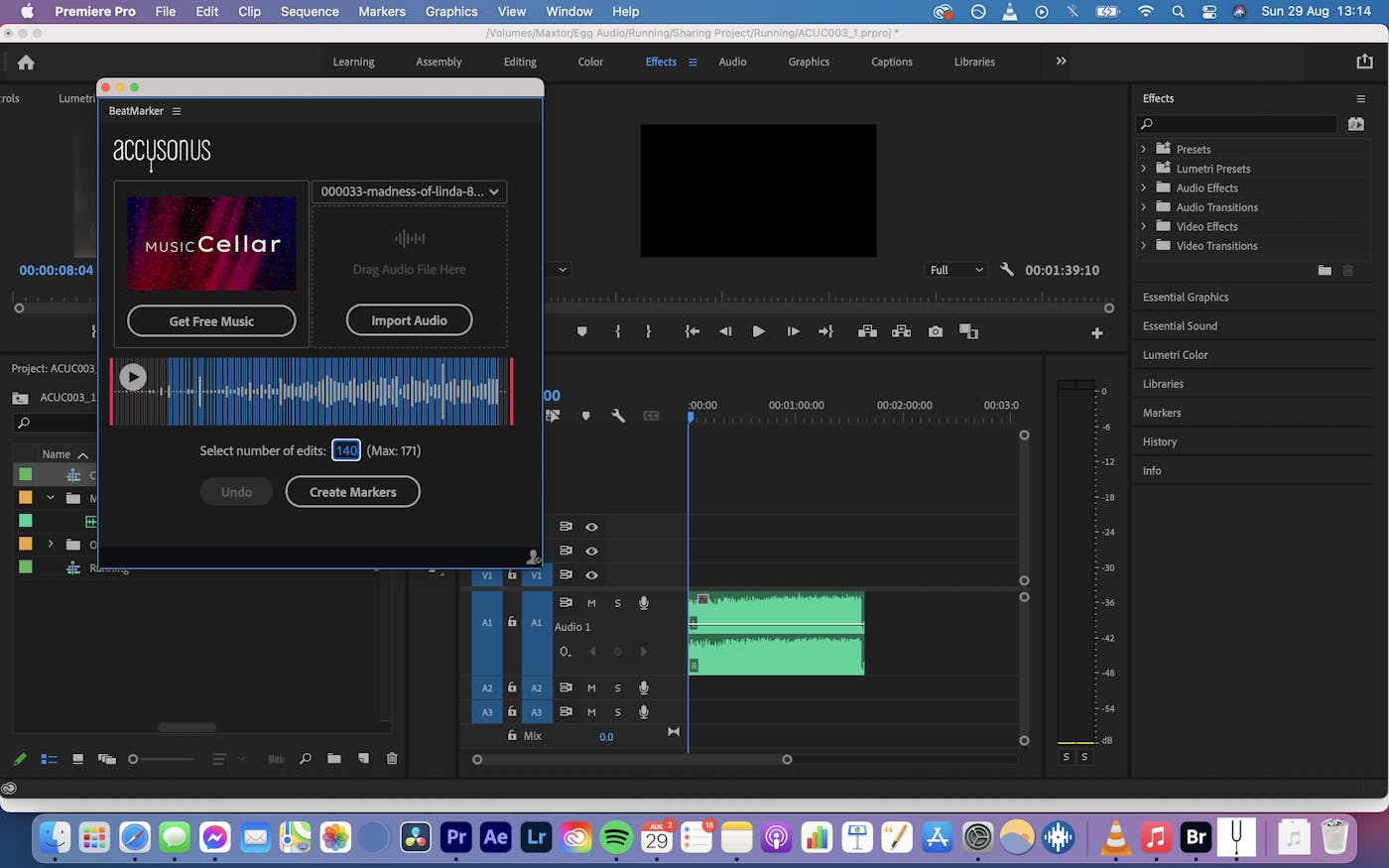1389x868 pixels.
Task: Switch Project panel to Icon View
Action: 77,759
